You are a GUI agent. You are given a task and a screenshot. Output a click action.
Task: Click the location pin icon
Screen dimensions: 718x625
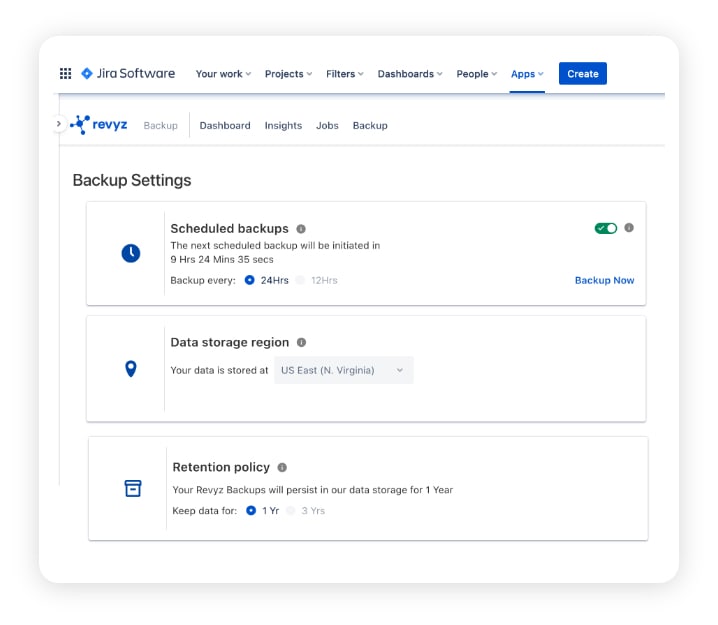[x=131, y=369]
